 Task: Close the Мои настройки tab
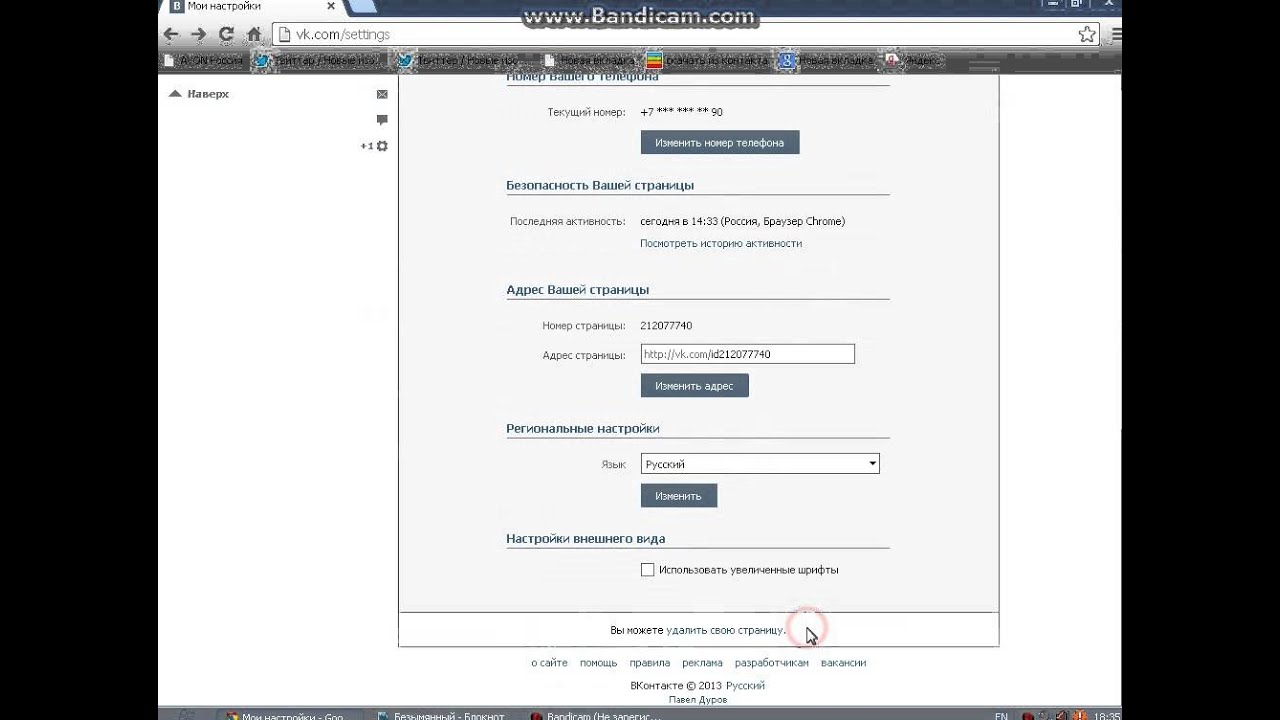tap(331, 6)
